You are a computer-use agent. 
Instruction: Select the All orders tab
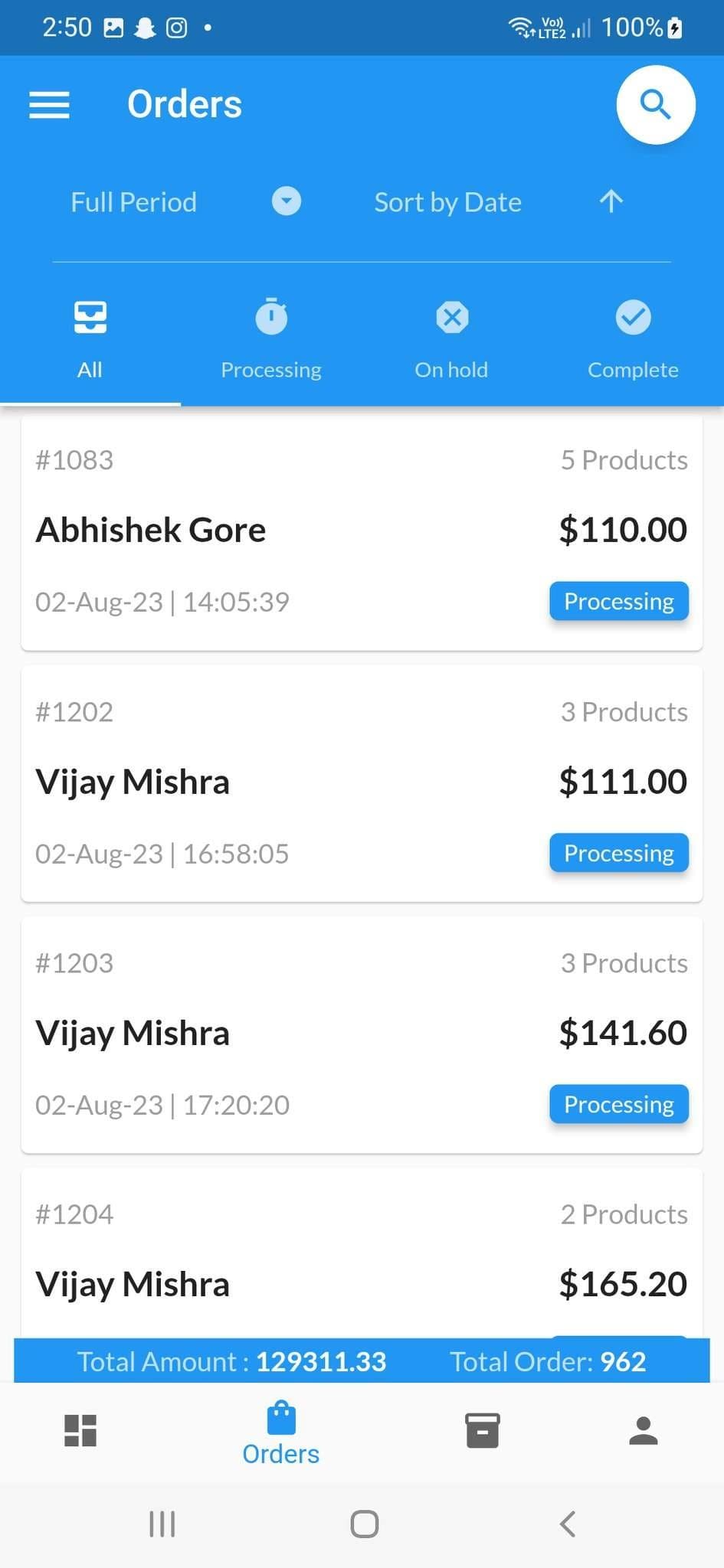click(90, 337)
